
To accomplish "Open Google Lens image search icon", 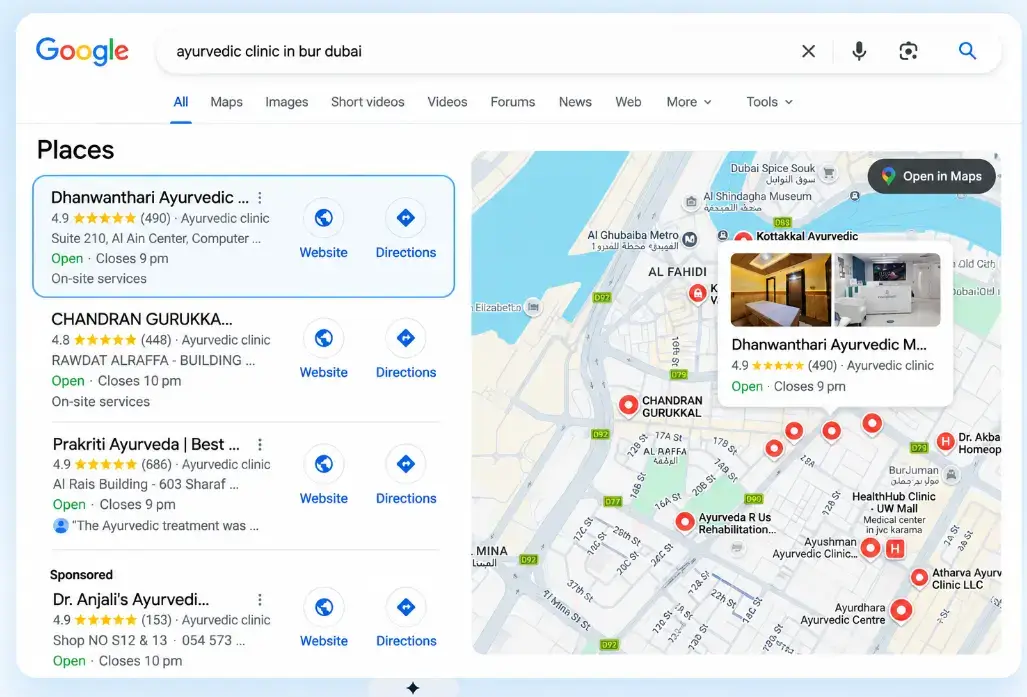I will pyautogui.click(x=908, y=51).
